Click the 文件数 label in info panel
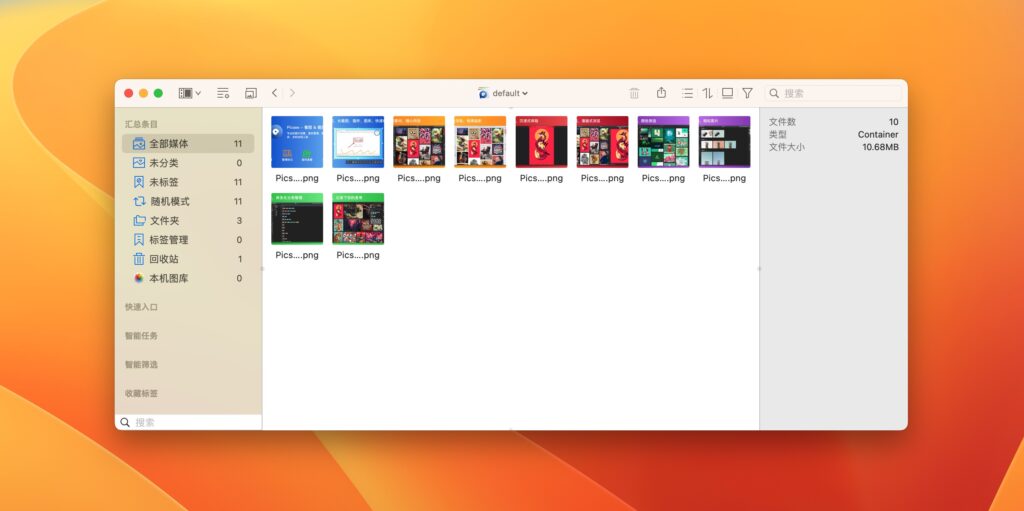The height and width of the screenshot is (511, 1024). 782,122
